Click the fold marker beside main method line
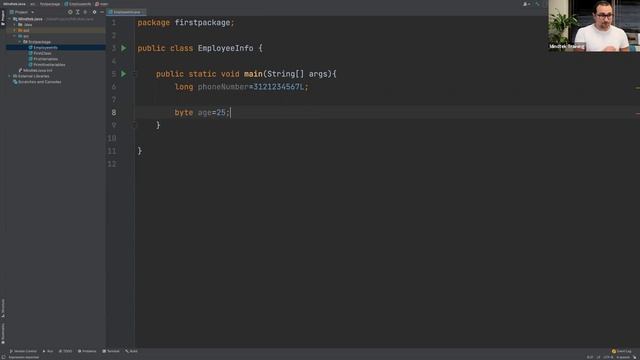 pos(134,74)
